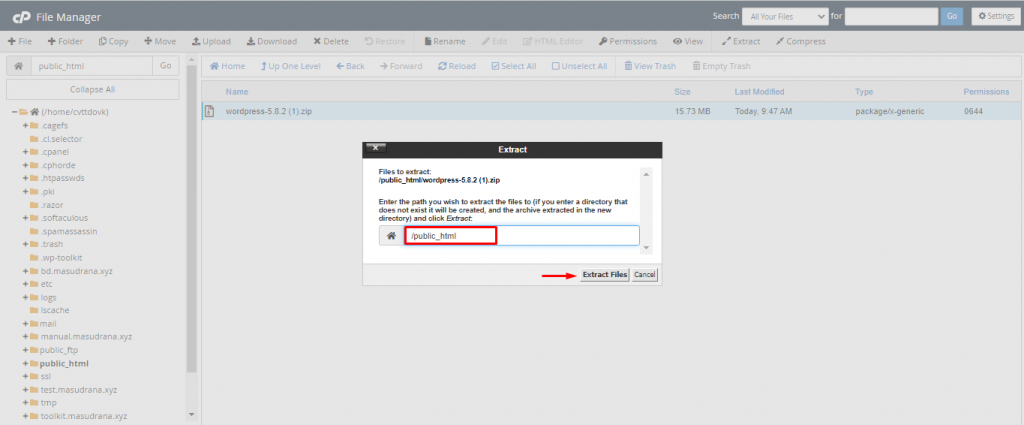
Task: Close the Extract dialog with X button
Action: click(x=376, y=148)
